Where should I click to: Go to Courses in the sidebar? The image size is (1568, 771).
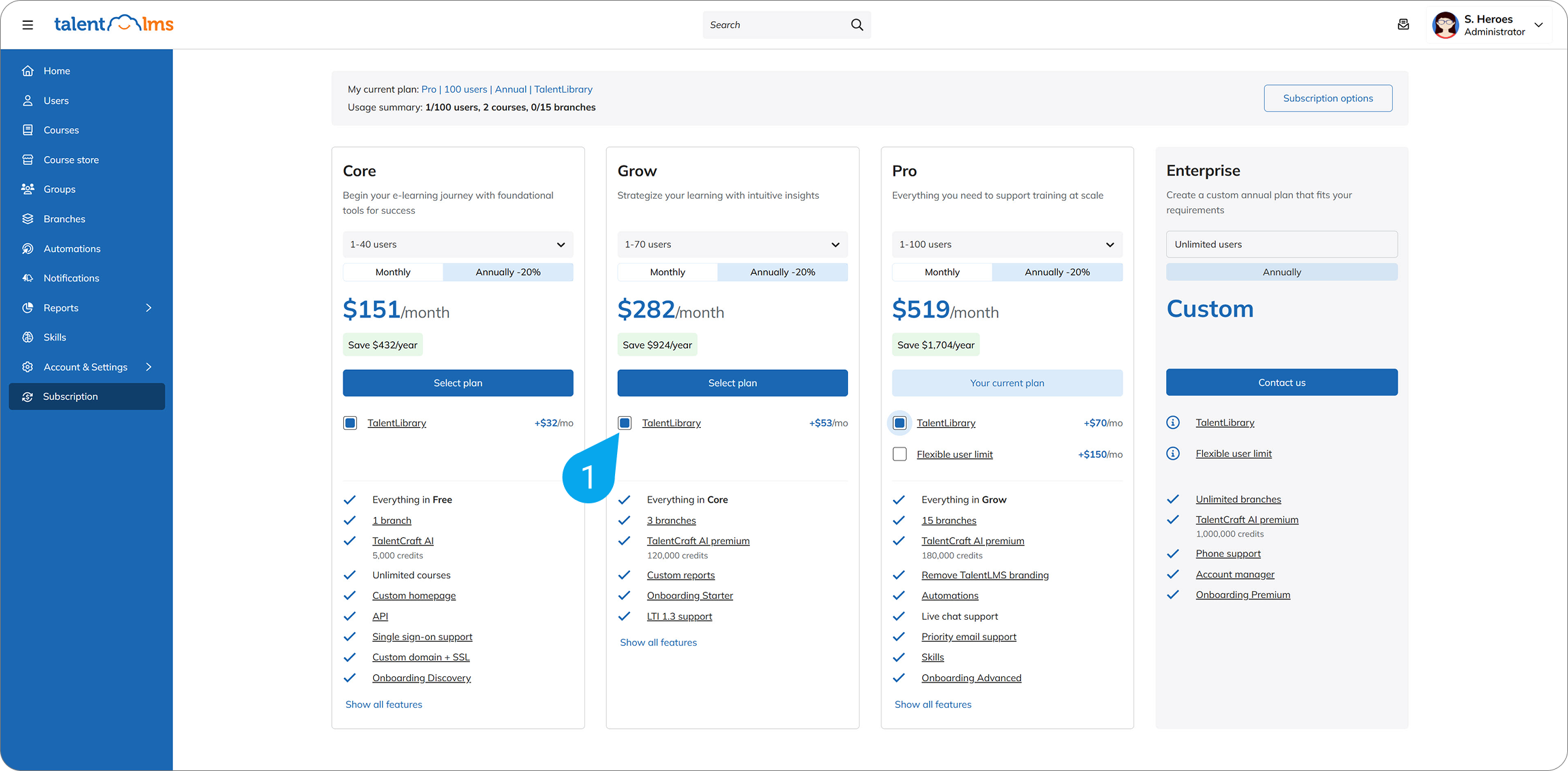(87, 130)
